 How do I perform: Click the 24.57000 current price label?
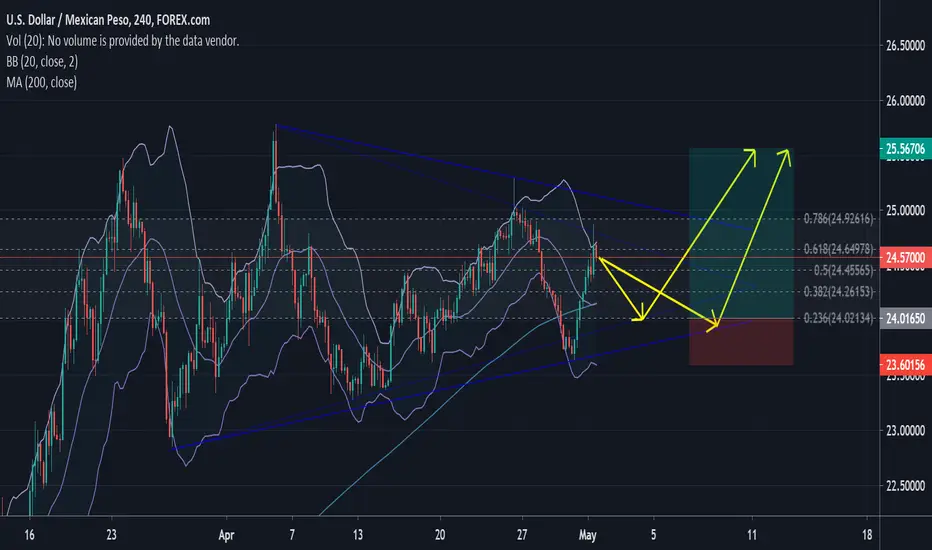905,258
